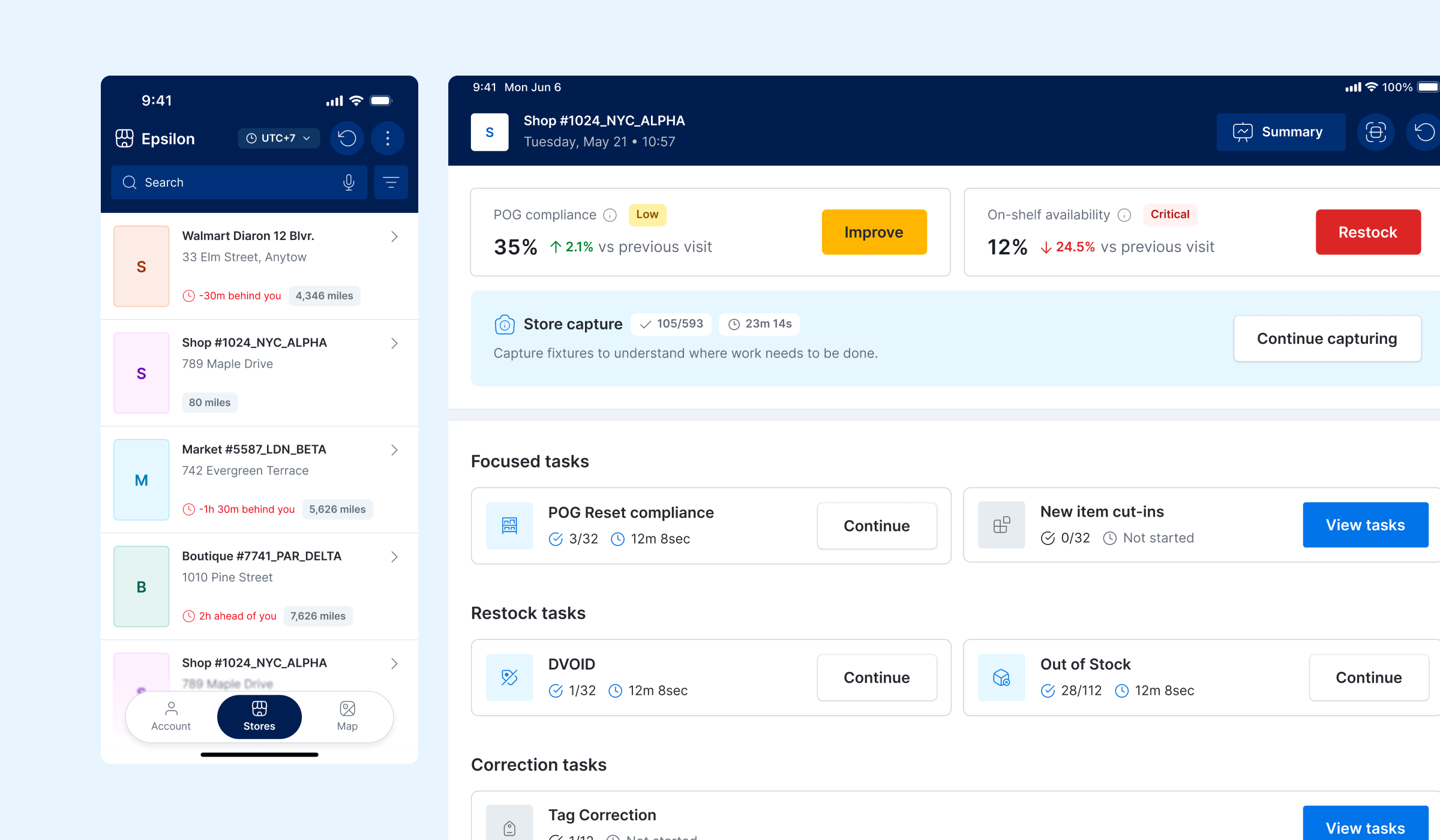Click the Store capture camera icon
The height and width of the screenshot is (840, 1440).
tap(505, 325)
